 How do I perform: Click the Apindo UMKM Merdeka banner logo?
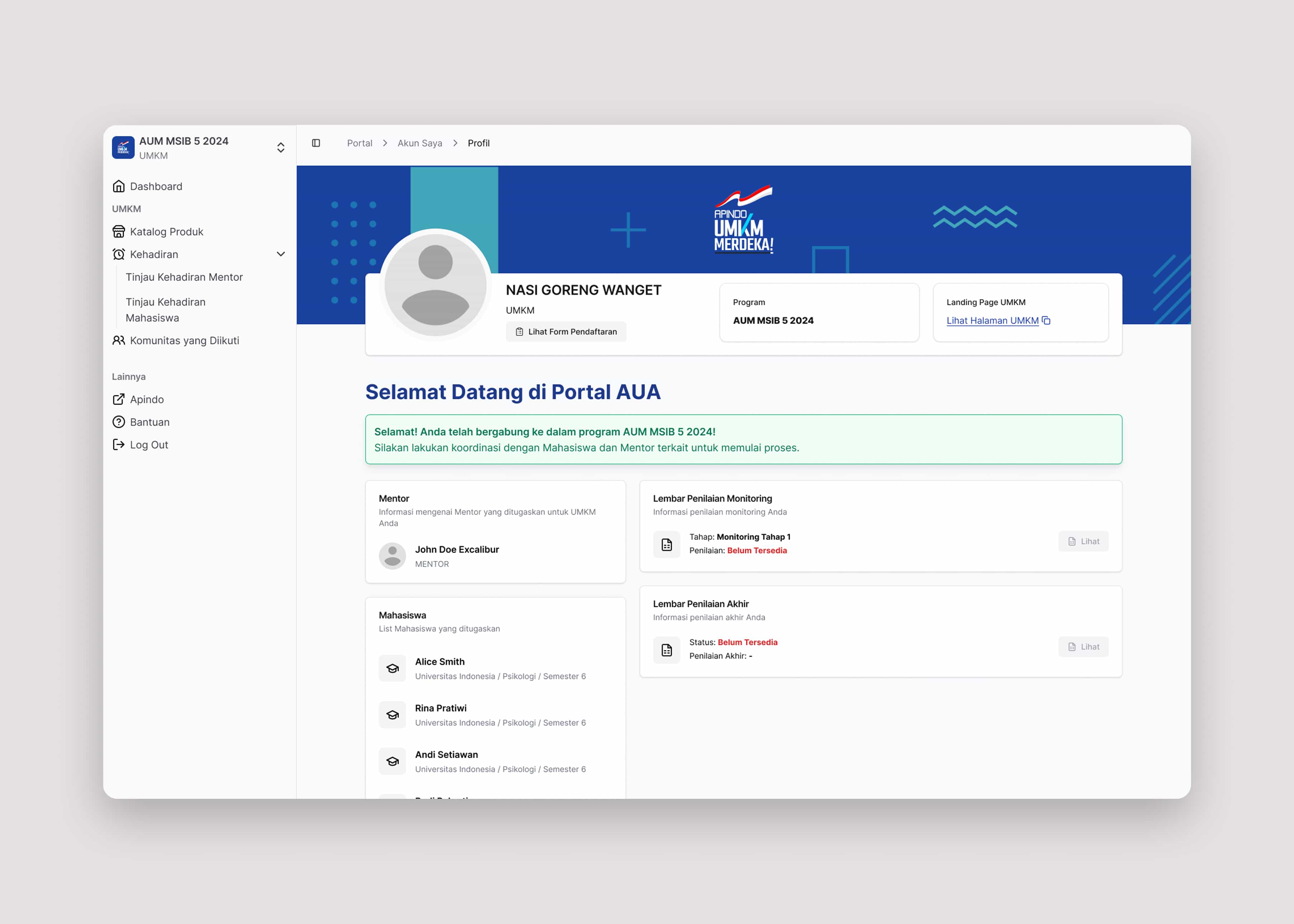[x=743, y=219]
